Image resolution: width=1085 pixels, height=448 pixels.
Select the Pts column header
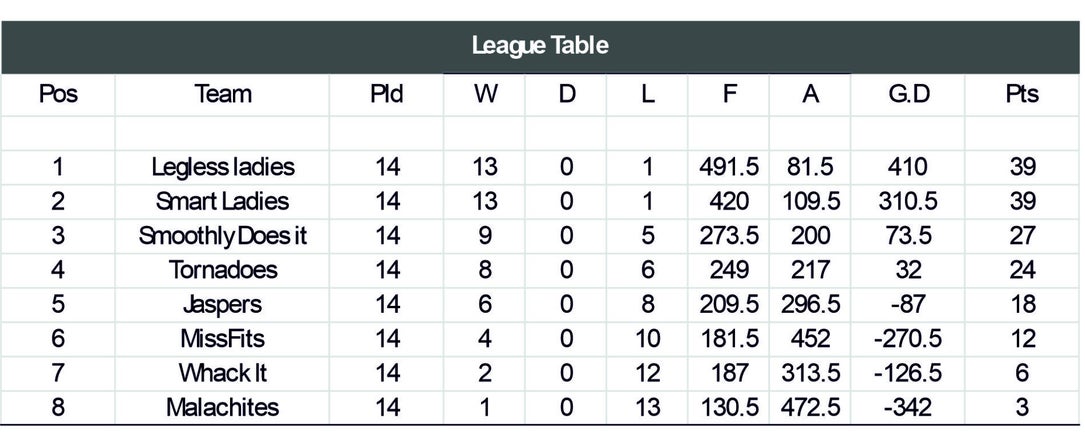(x=1022, y=93)
